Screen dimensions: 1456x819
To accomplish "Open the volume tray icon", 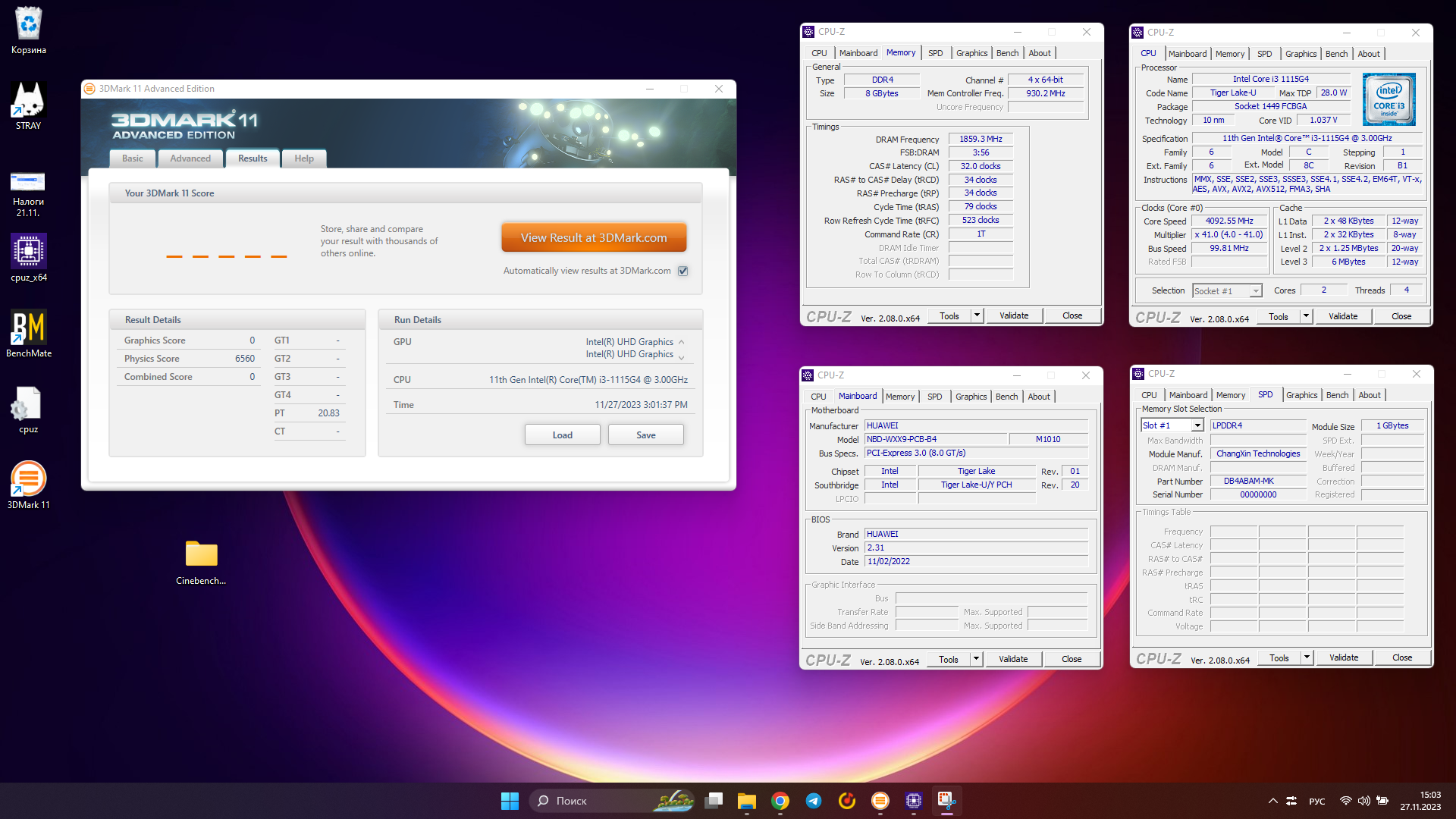I will (x=1363, y=801).
